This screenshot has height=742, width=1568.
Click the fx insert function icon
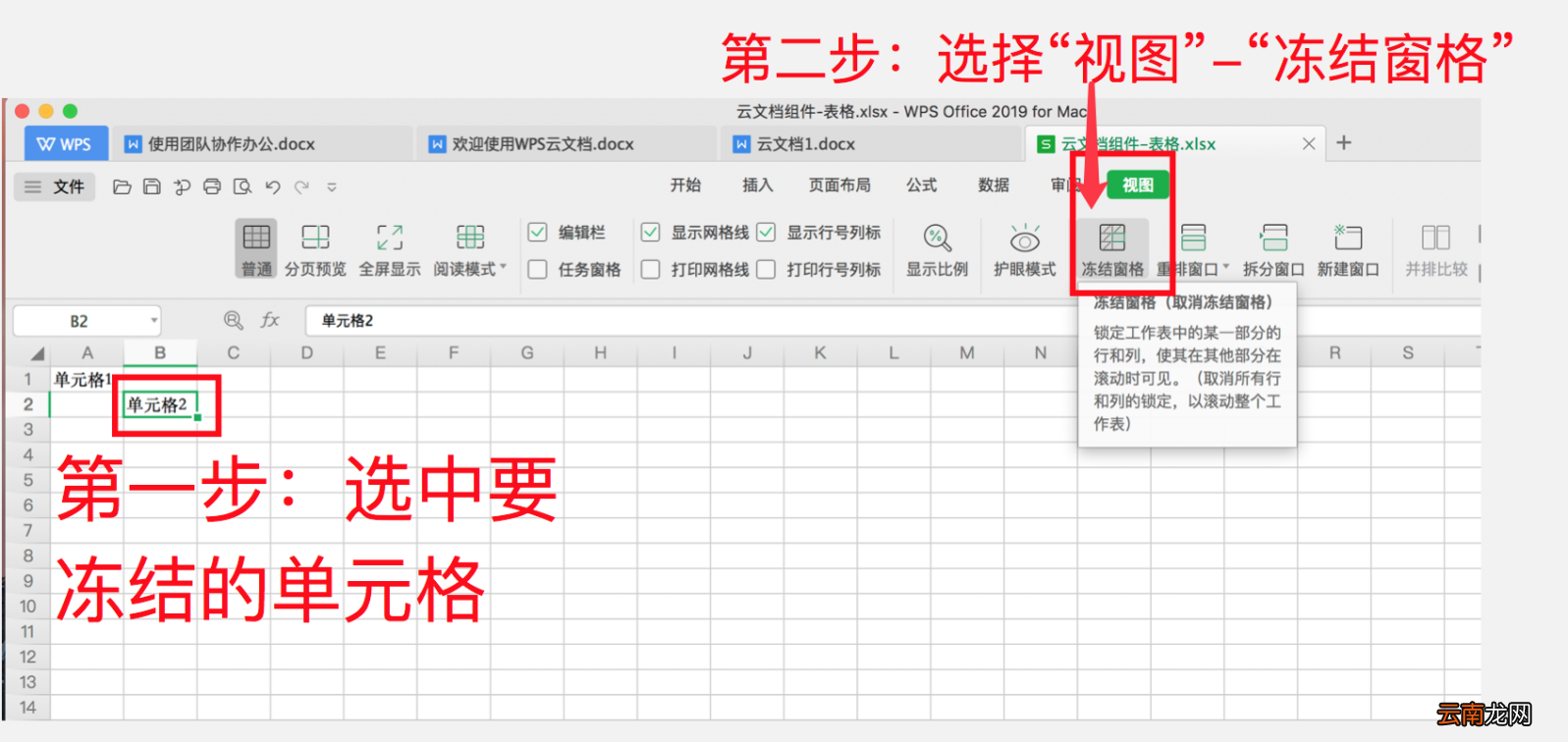tap(270, 320)
